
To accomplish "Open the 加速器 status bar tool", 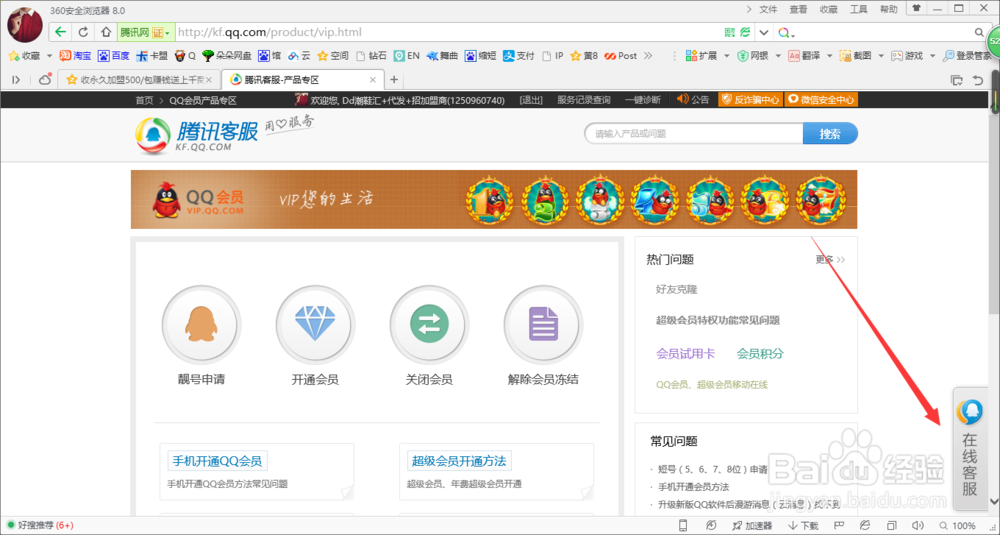I will pyautogui.click(x=753, y=526).
